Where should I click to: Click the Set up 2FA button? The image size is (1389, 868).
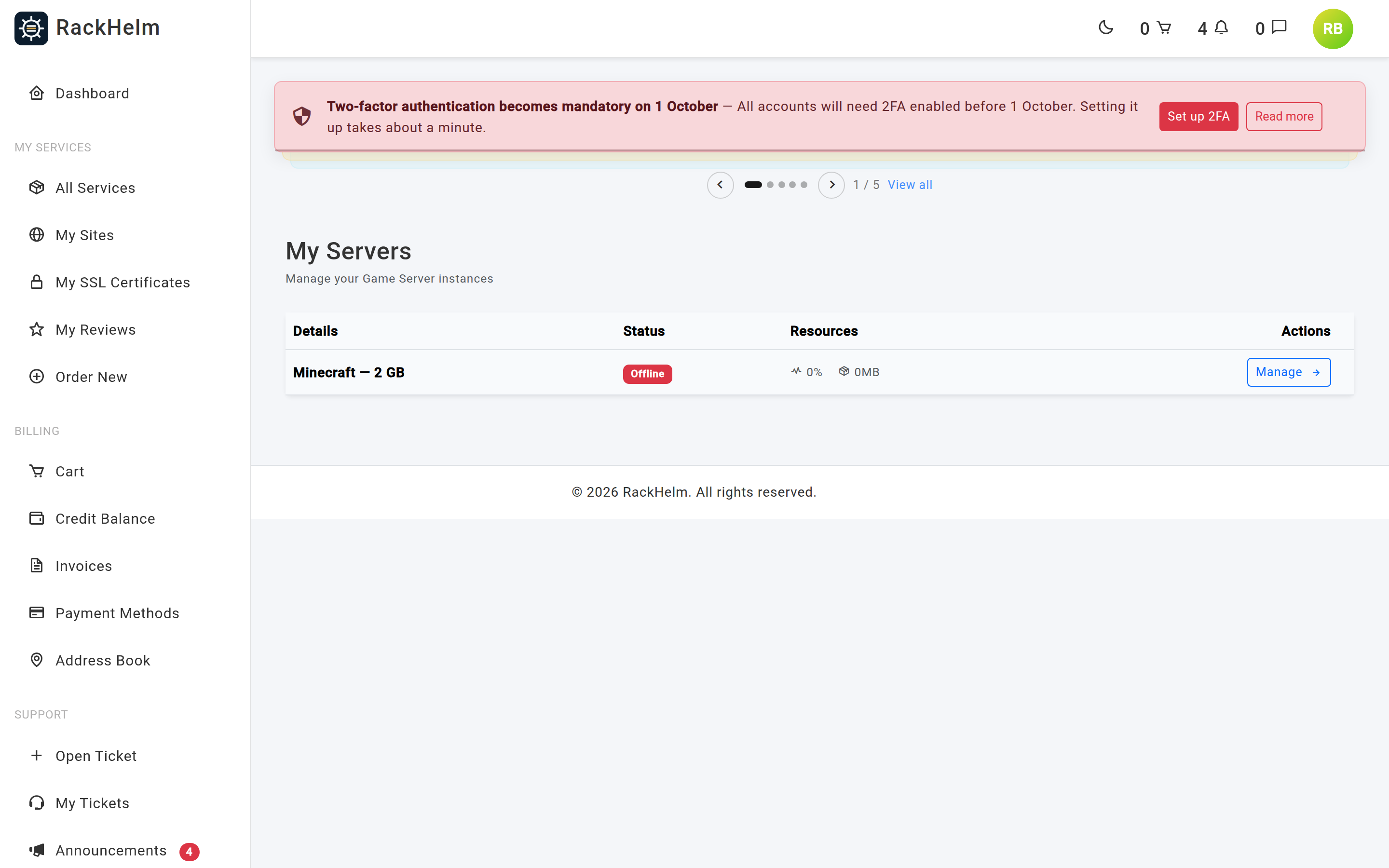pos(1198,117)
